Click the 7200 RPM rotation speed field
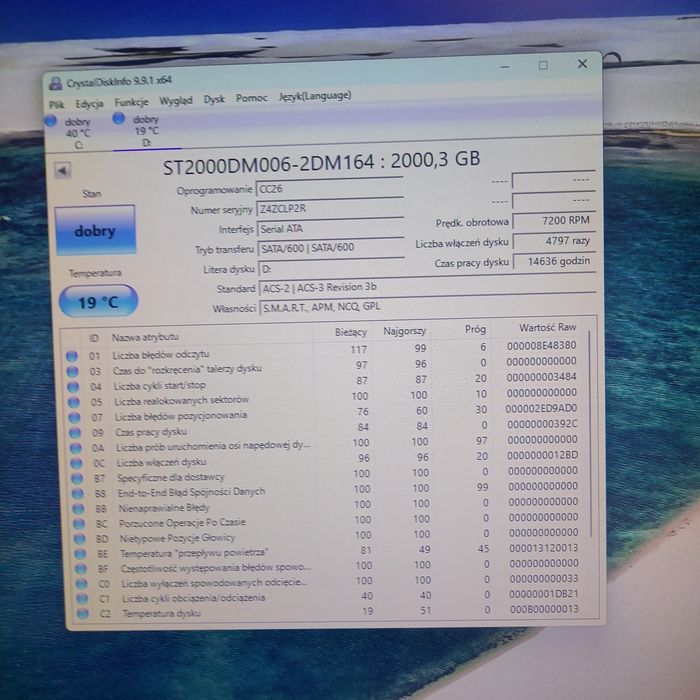The height and width of the screenshot is (700, 700). tap(554, 221)
